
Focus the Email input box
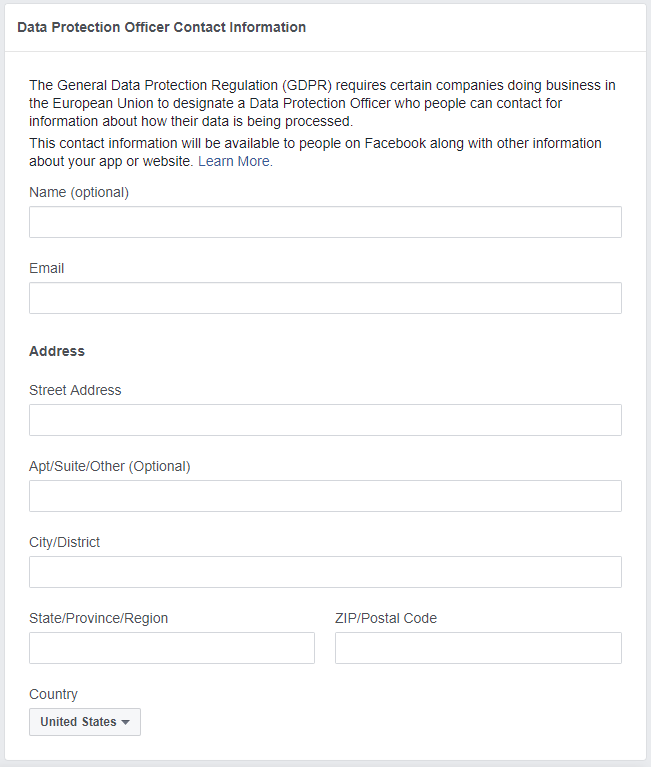pos(325,298)
